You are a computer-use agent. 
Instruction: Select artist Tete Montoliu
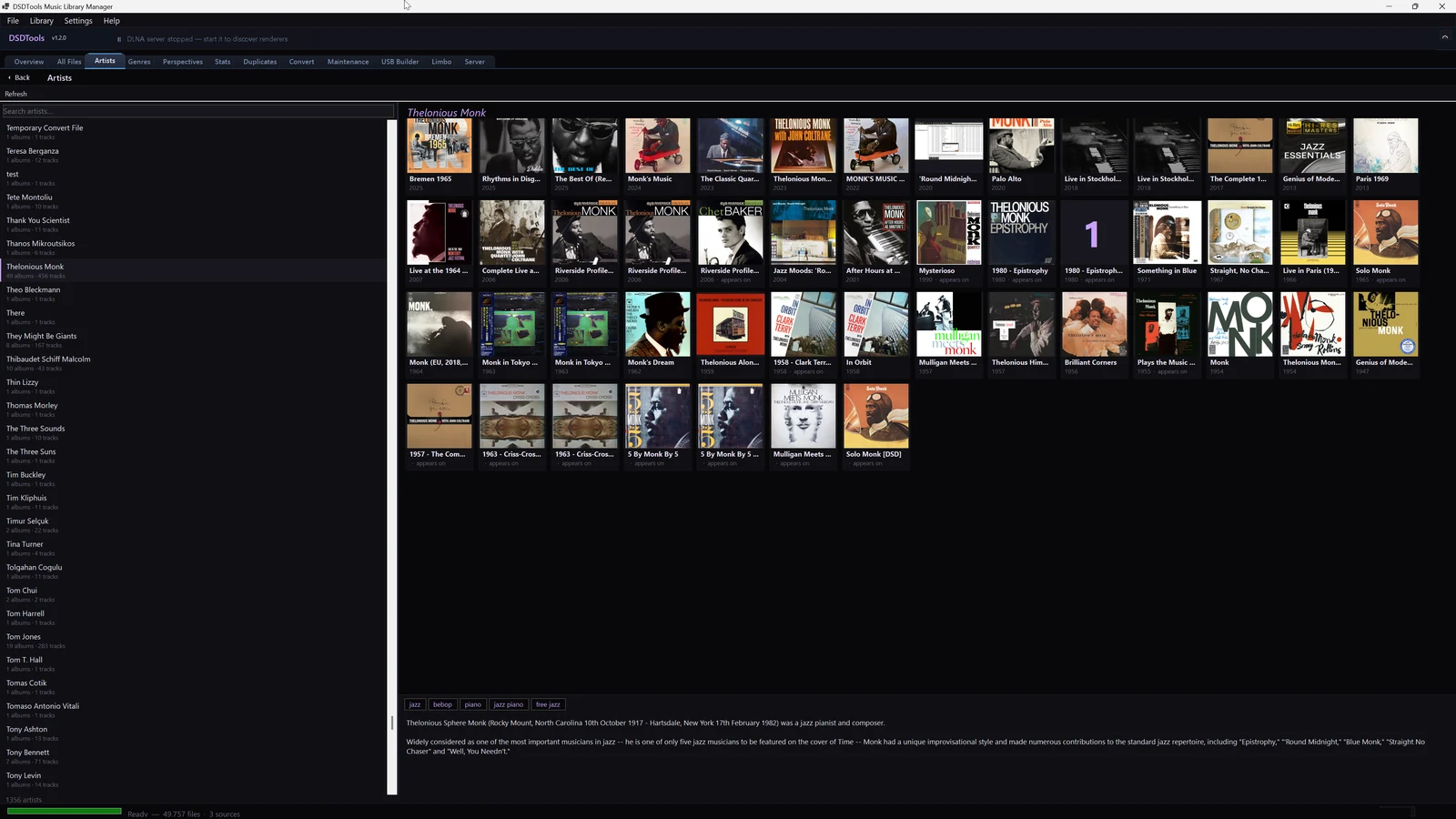tap(194, 201)
